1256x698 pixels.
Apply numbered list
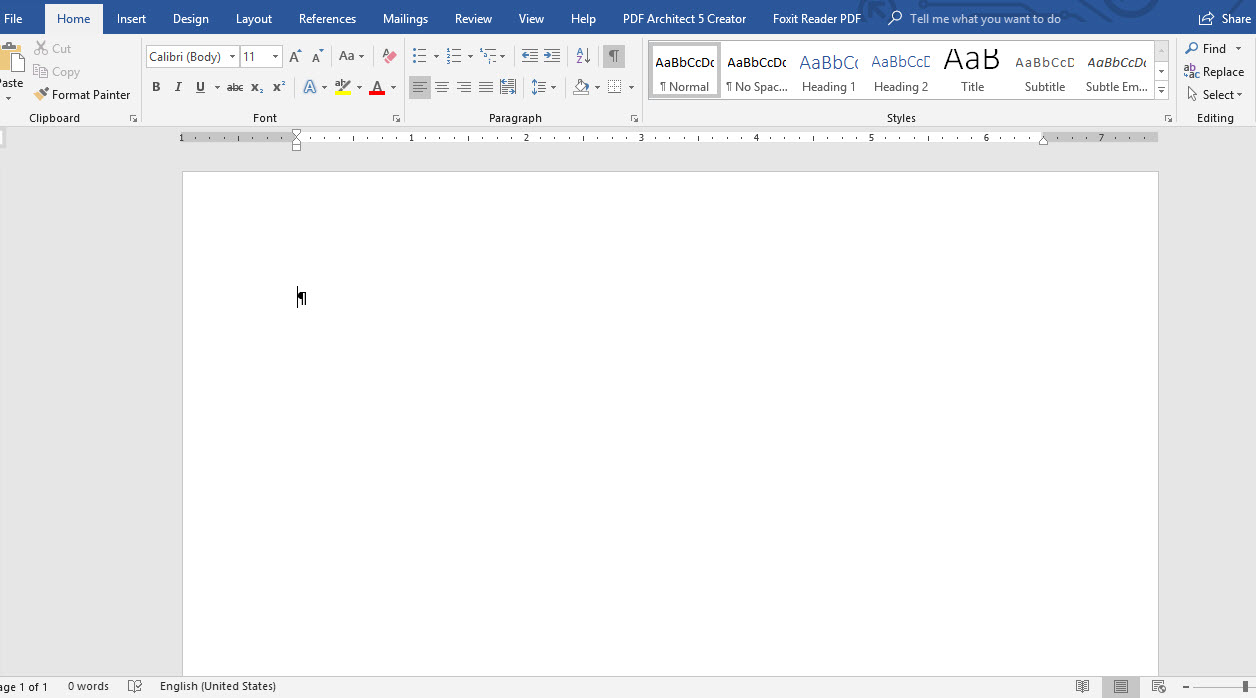pos(453,56)
